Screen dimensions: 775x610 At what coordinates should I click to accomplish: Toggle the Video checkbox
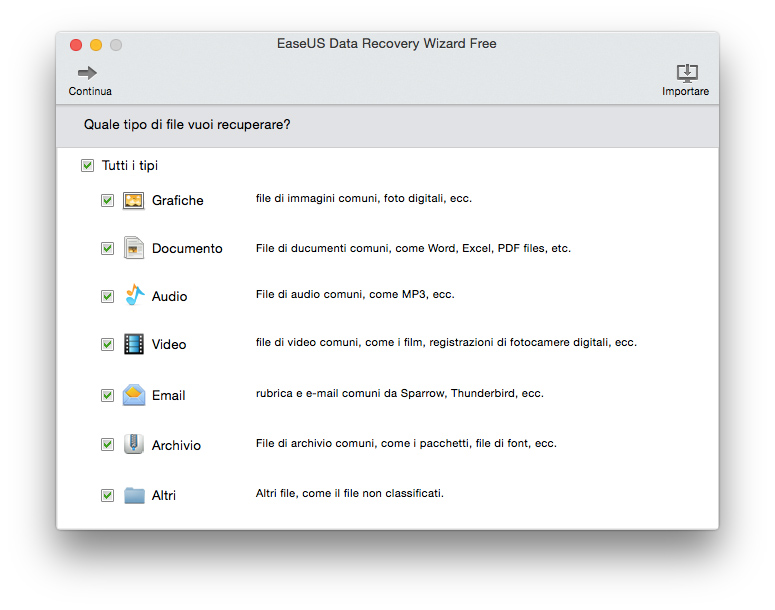[x=107, y=344]
